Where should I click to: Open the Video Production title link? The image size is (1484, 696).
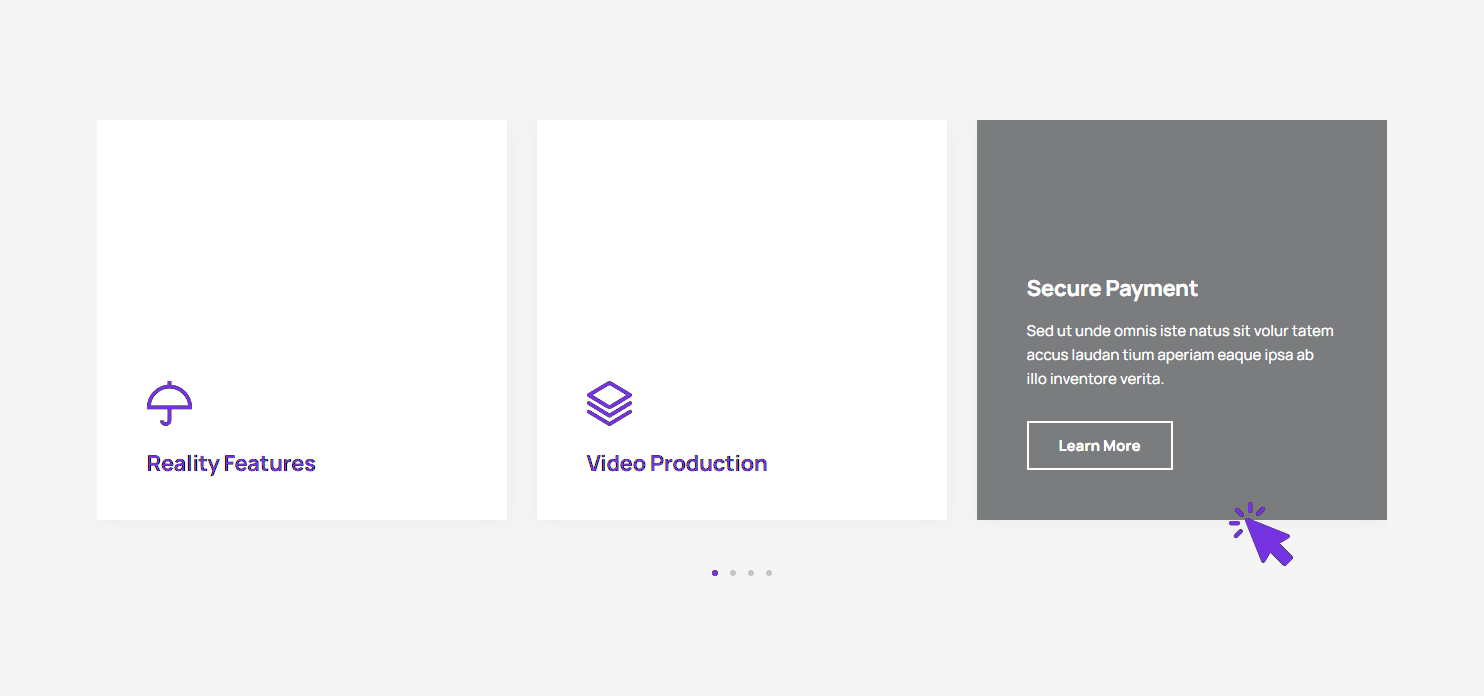676,463
